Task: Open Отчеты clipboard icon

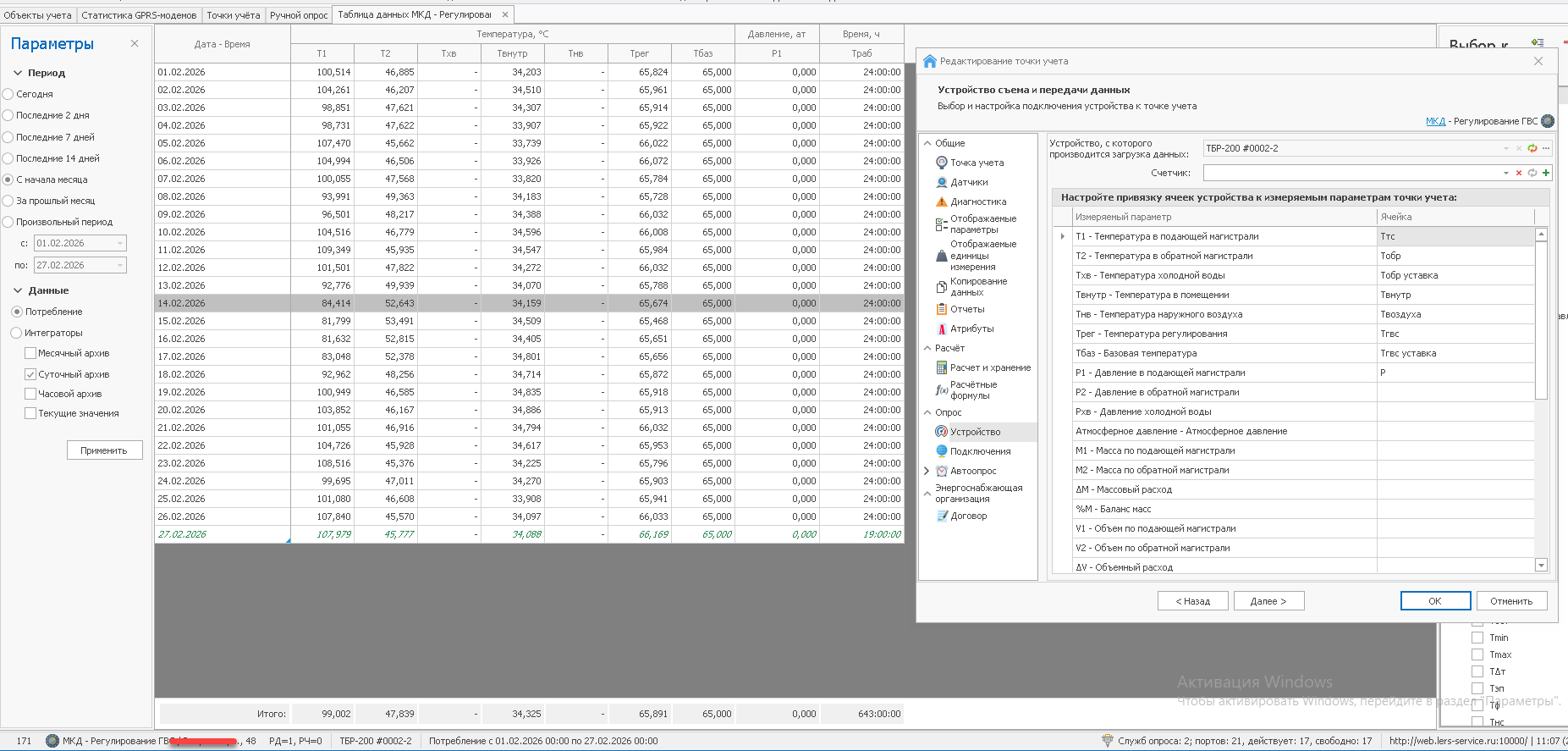Action: click(941, 309)
